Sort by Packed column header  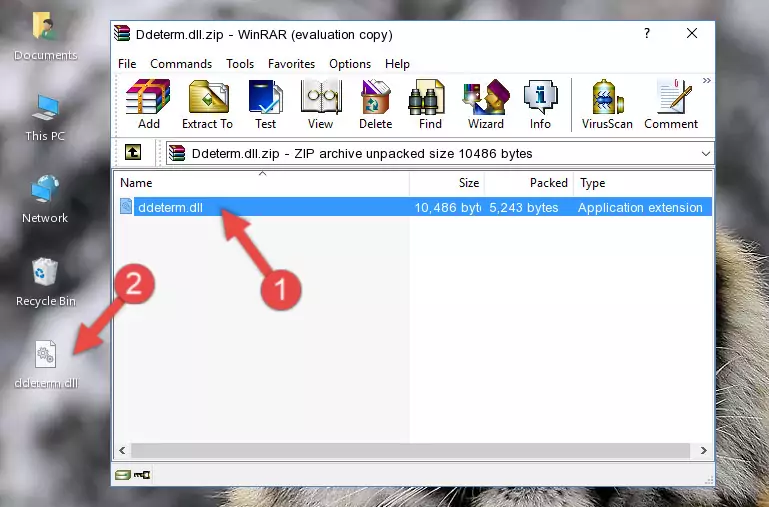pos(529,183)
